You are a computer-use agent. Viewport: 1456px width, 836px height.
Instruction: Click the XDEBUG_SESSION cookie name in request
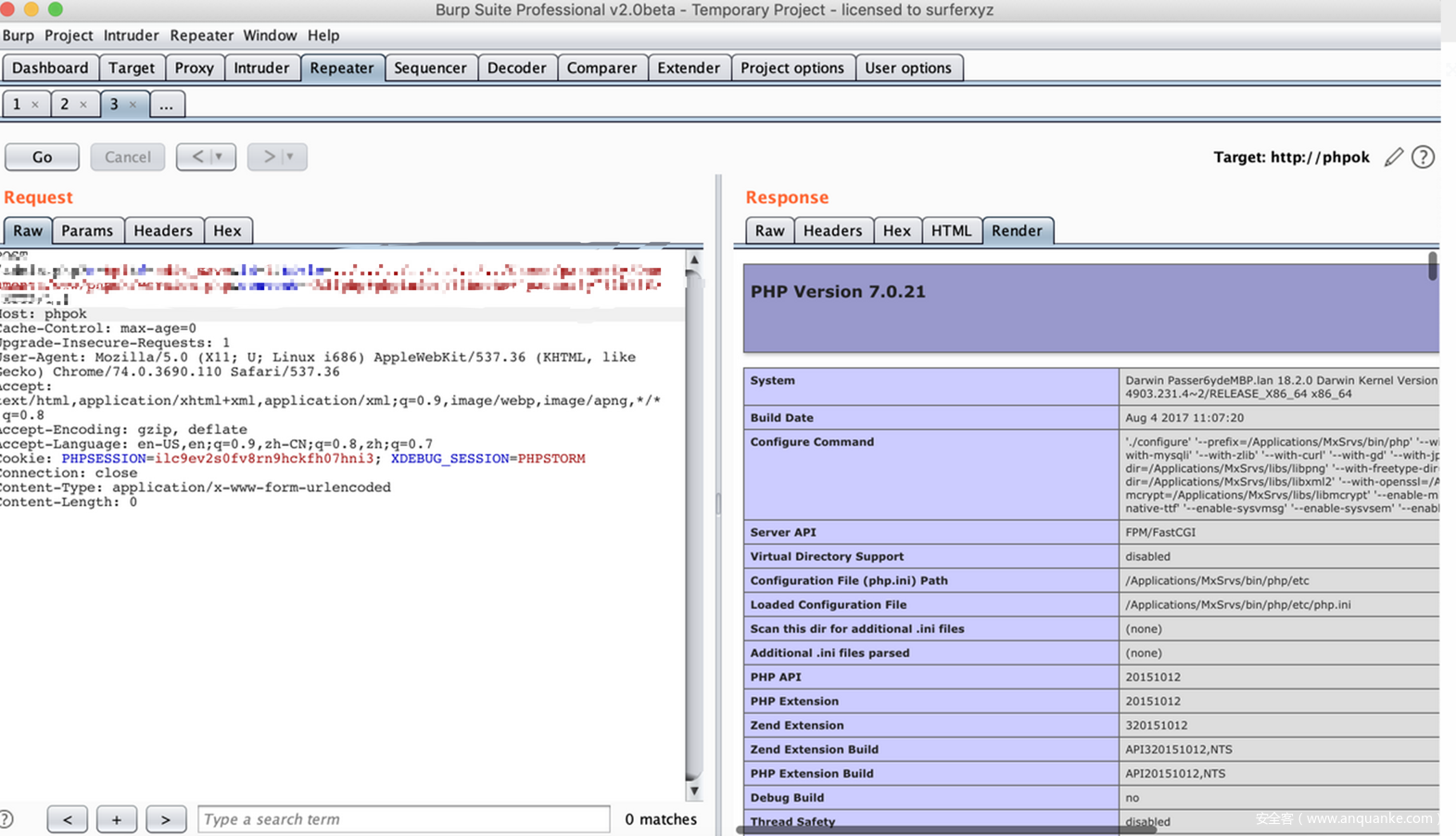(x=450, y=459)
